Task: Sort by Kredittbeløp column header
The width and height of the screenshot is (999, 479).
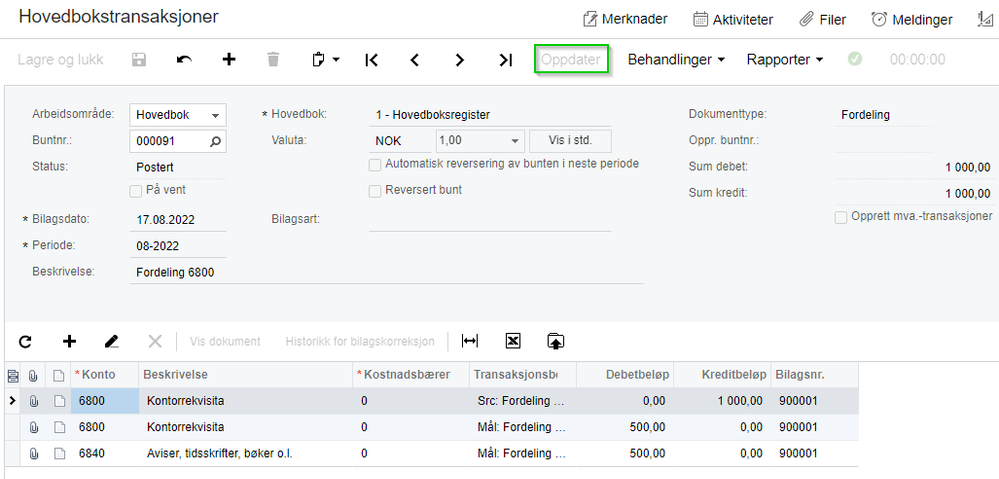Action: 722,375
